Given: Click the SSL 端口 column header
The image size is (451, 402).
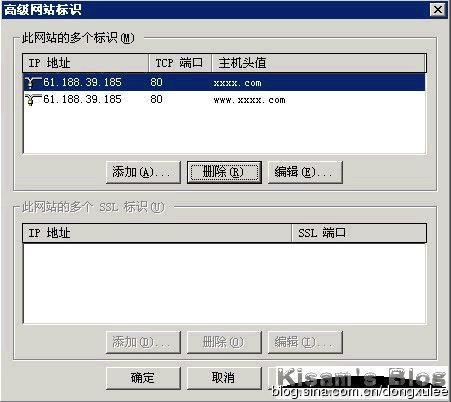Looking at the screenshot, I should tap(359, 233).
